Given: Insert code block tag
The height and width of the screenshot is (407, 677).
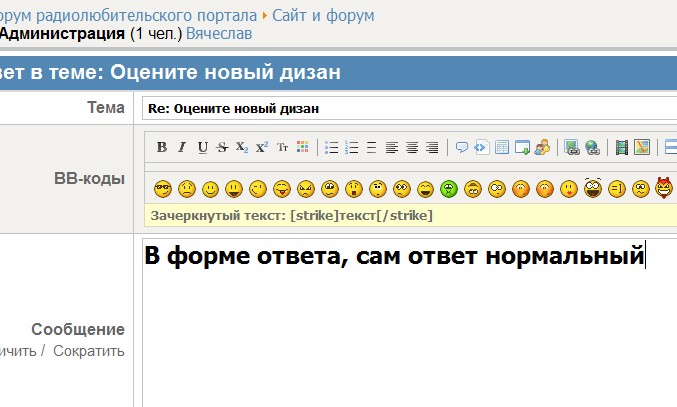Looking at the screenshot, I should pyautogui.click(x=481, y=147).
